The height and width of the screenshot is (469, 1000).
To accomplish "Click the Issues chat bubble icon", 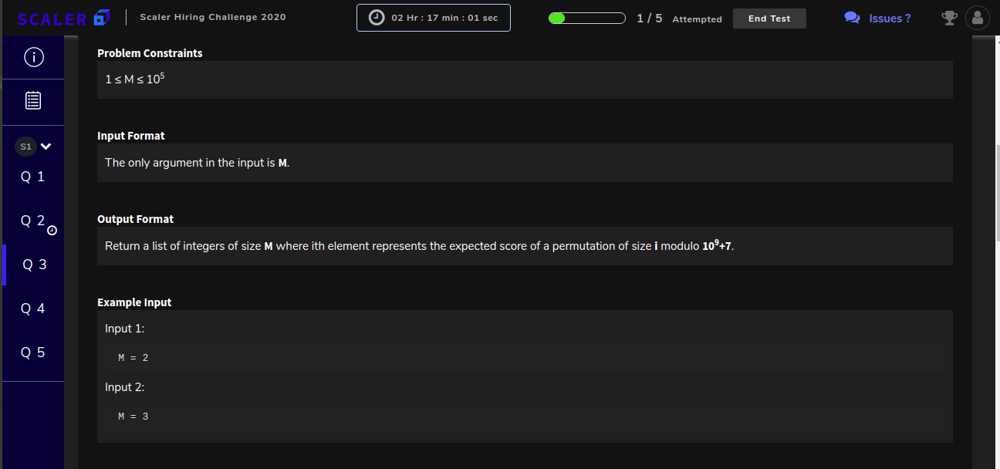I will click(852, 18).
